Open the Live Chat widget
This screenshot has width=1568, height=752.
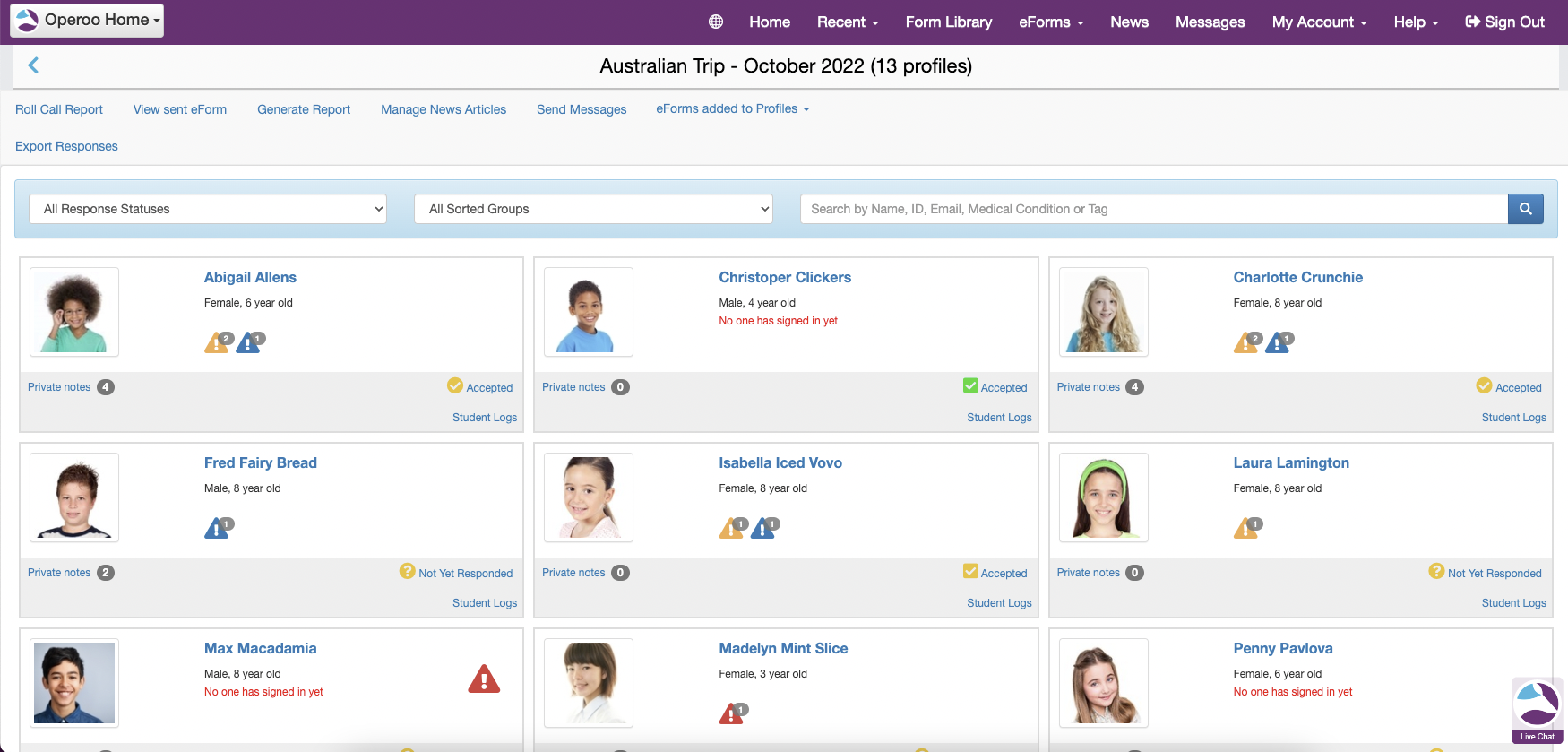[x=1537, y=710]
